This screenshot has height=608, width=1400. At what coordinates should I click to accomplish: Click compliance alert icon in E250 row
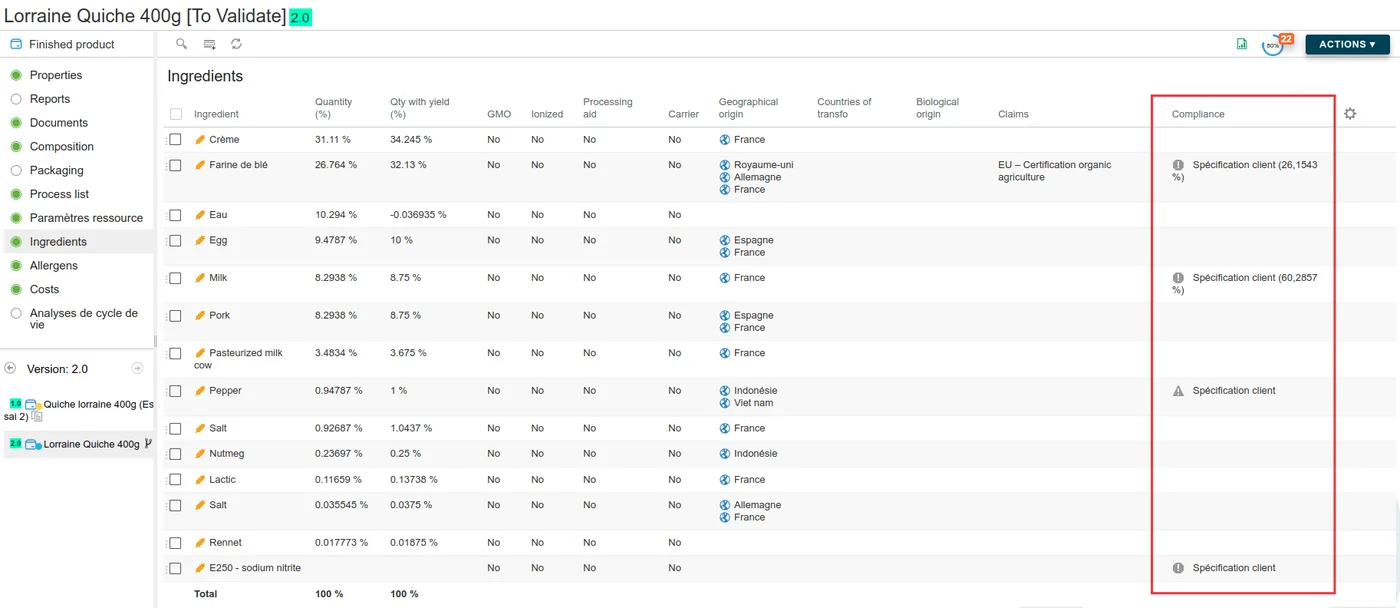click(x=1178, y=568)
